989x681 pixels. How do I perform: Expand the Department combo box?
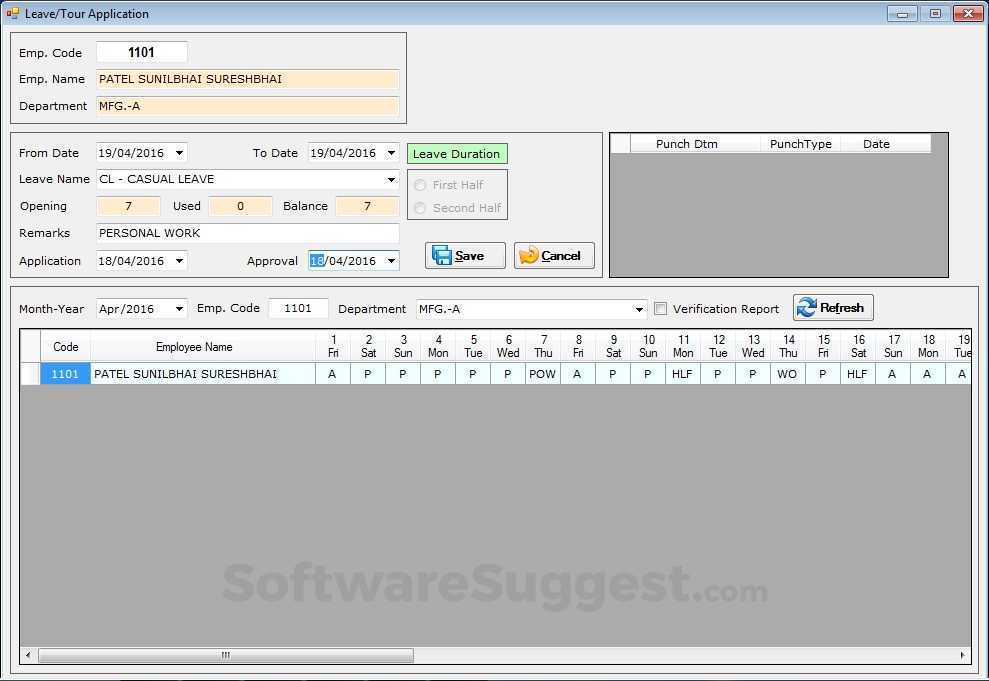point(639,309)
